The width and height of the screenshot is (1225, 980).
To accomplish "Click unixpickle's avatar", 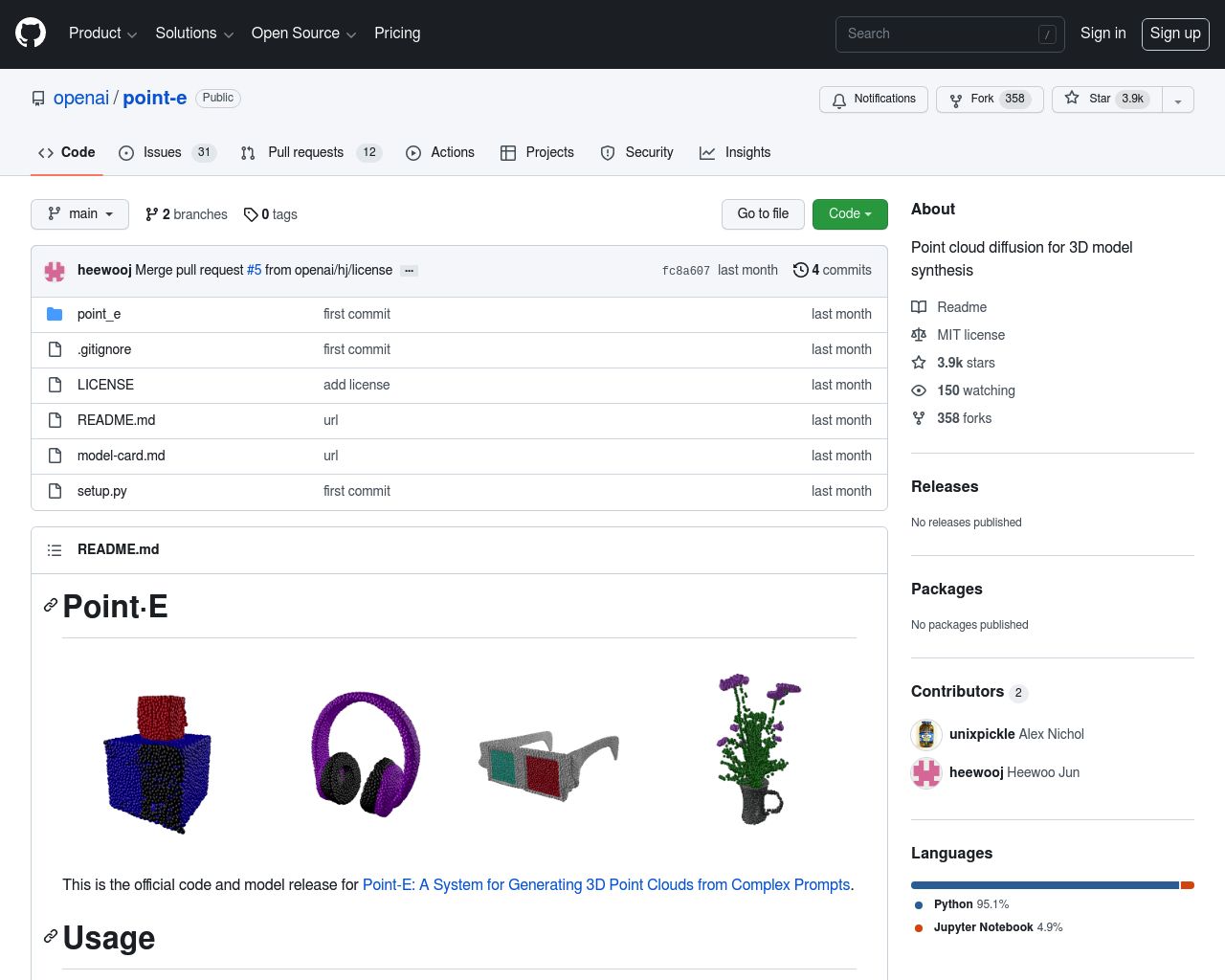I will (926, 734).
